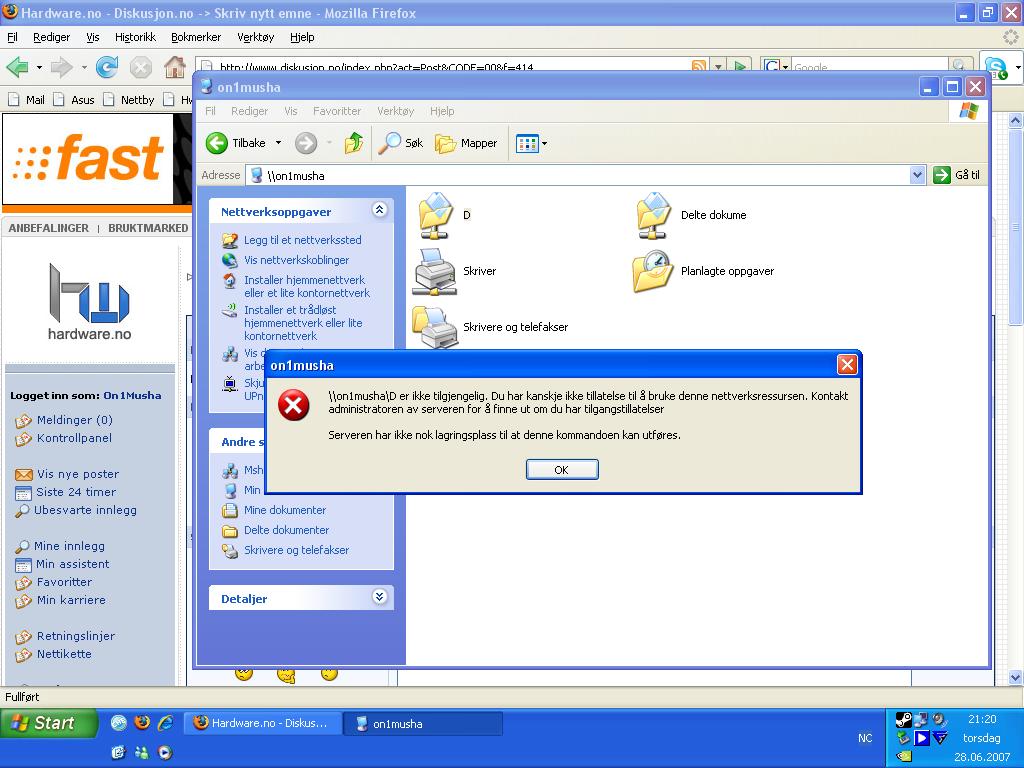Image resolution: width=1024 pixels, height=768 pixels.
Task: Open the Planlagte oppgaver folder
Action: point(703,271)
